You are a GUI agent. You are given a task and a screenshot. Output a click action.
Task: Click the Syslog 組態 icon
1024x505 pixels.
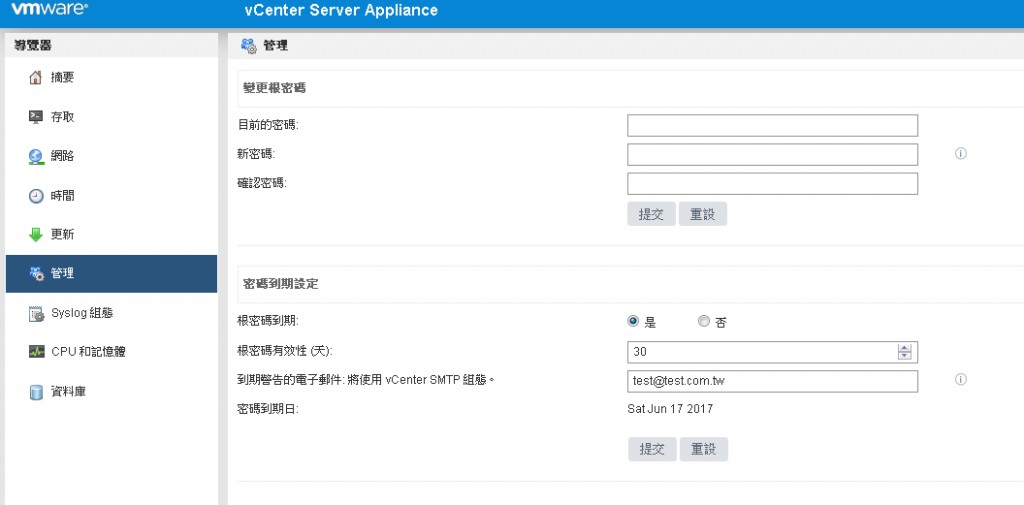(37, 314)
